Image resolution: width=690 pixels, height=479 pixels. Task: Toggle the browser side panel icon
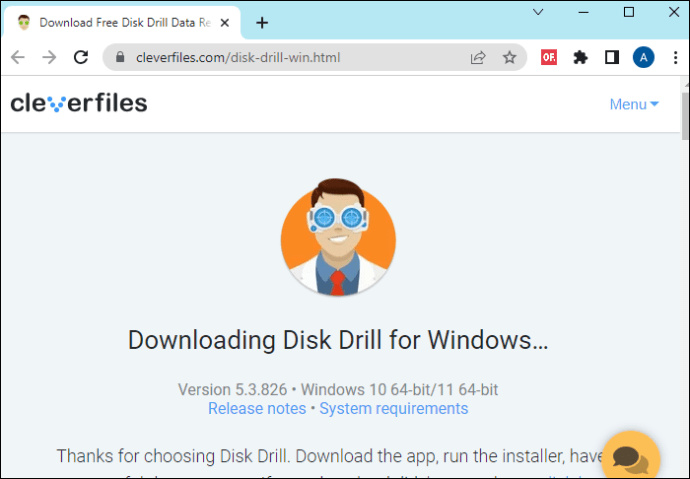[612, 57]
